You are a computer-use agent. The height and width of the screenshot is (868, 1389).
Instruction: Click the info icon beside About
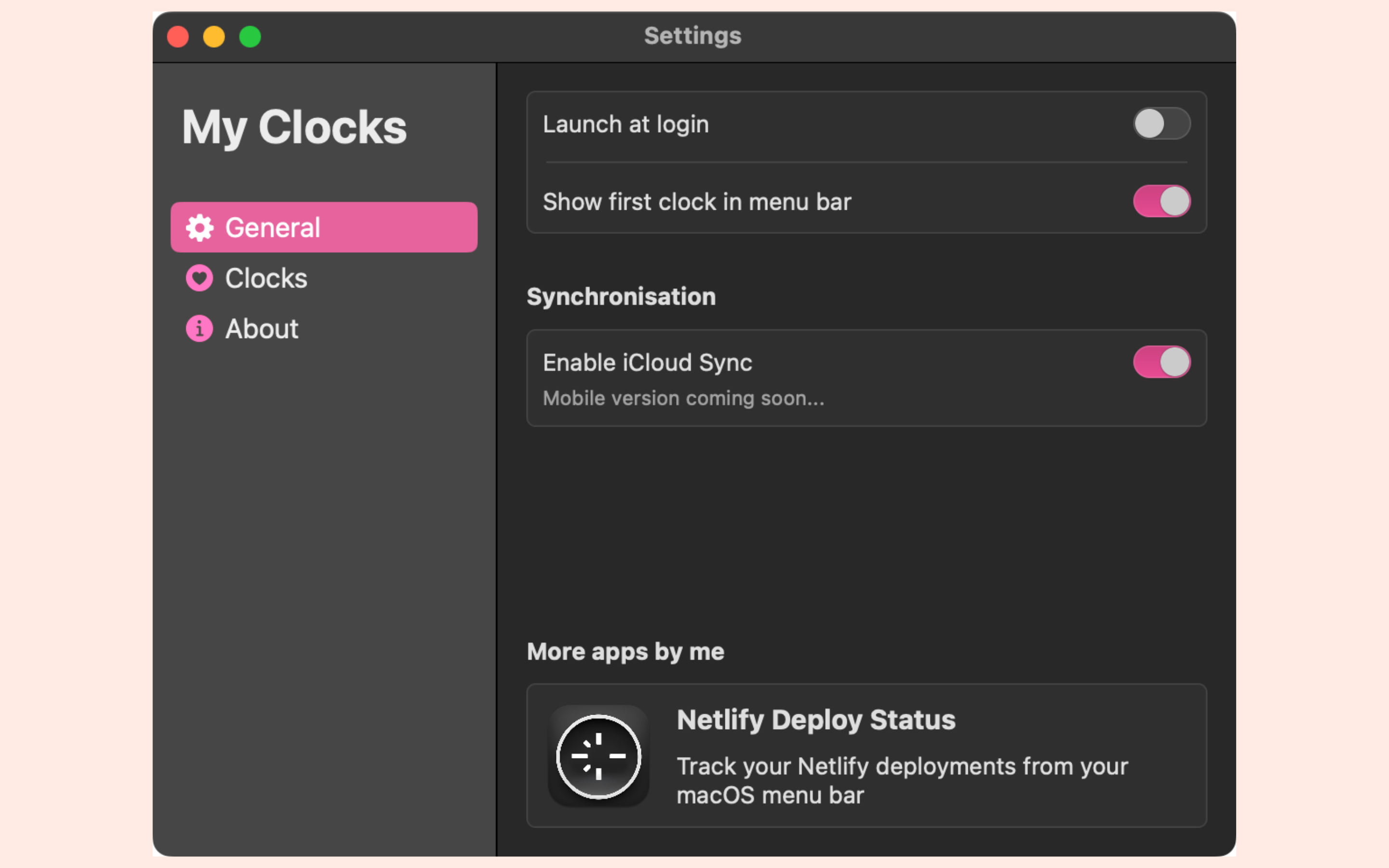pos(199,329)
